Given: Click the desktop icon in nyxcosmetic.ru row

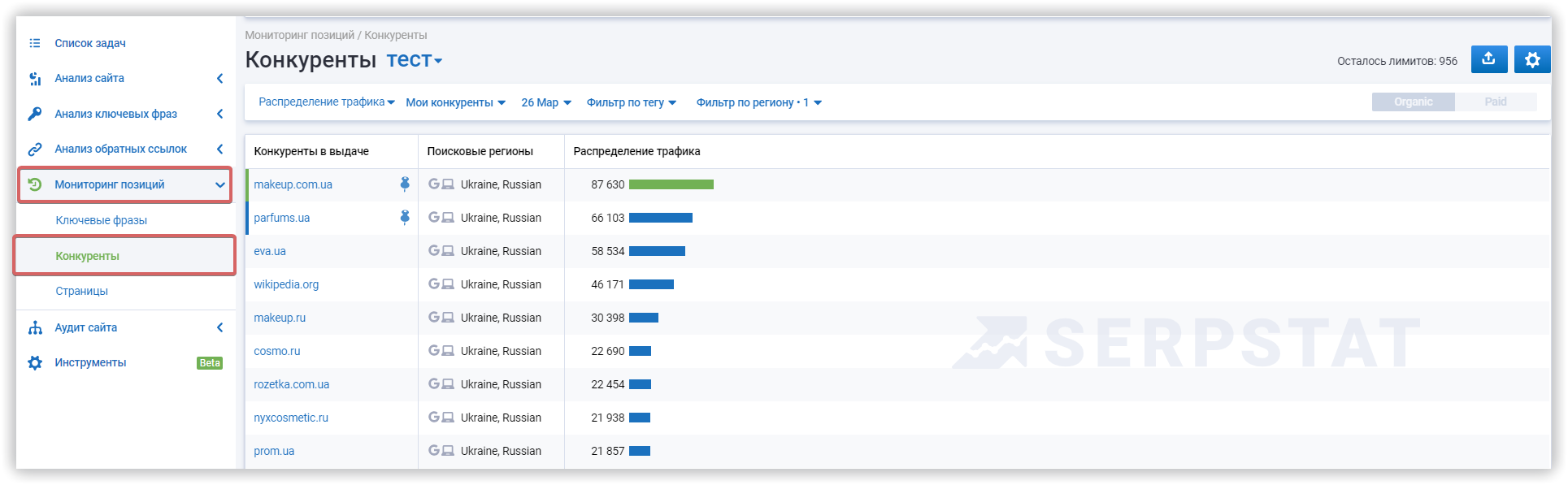Looking at the screenshot, I should (x=448, y=418).
